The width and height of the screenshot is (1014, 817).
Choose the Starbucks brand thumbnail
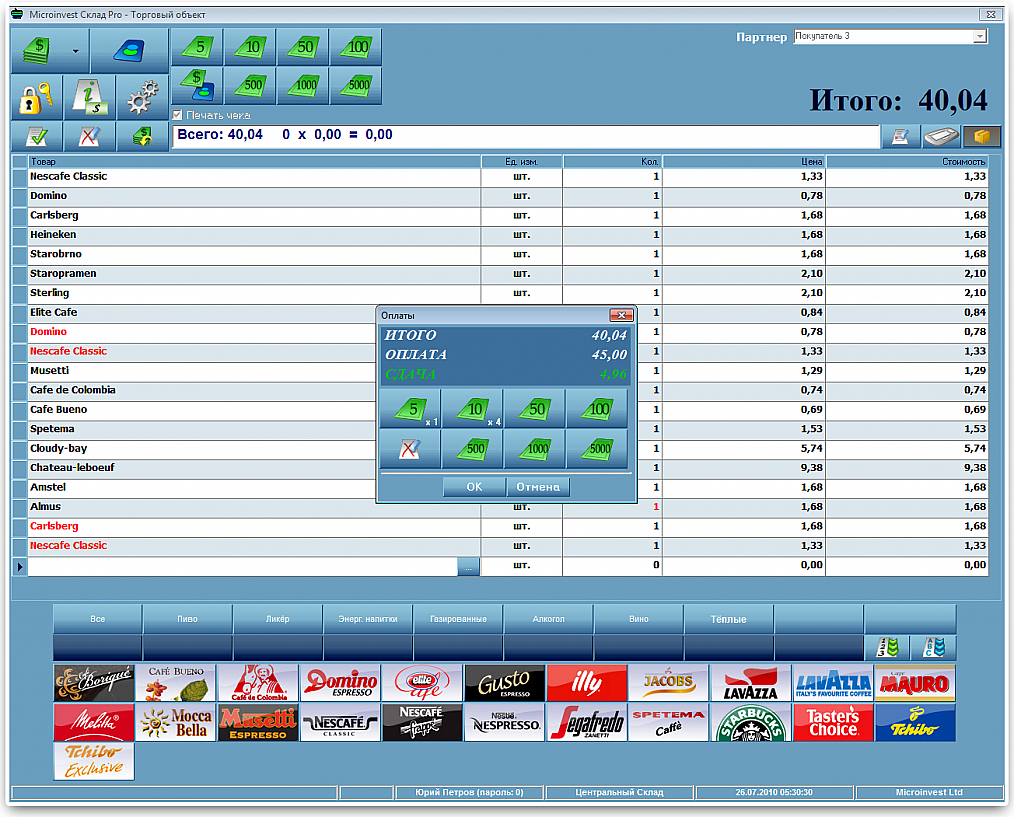tap(750, 723)
